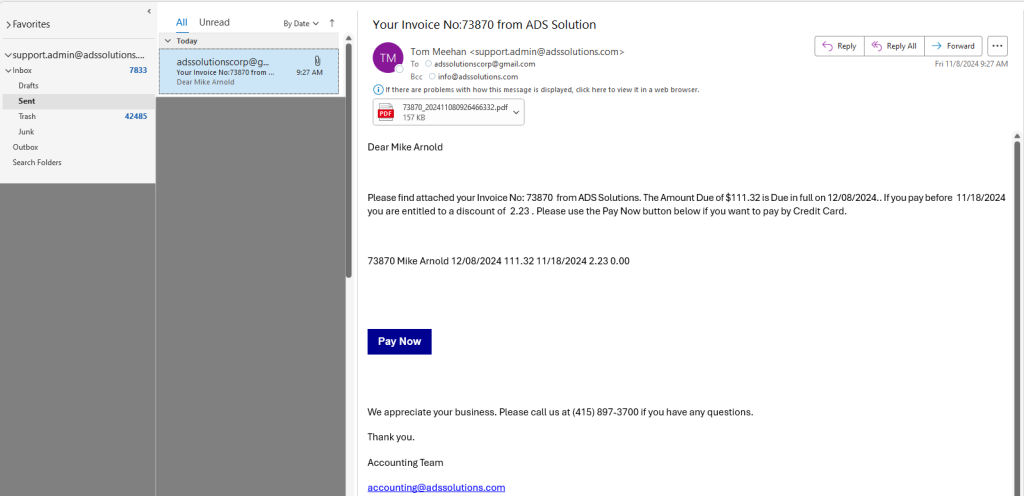Select the Sent folder
Screen dimensions: 1024x496
click(78, 101)
